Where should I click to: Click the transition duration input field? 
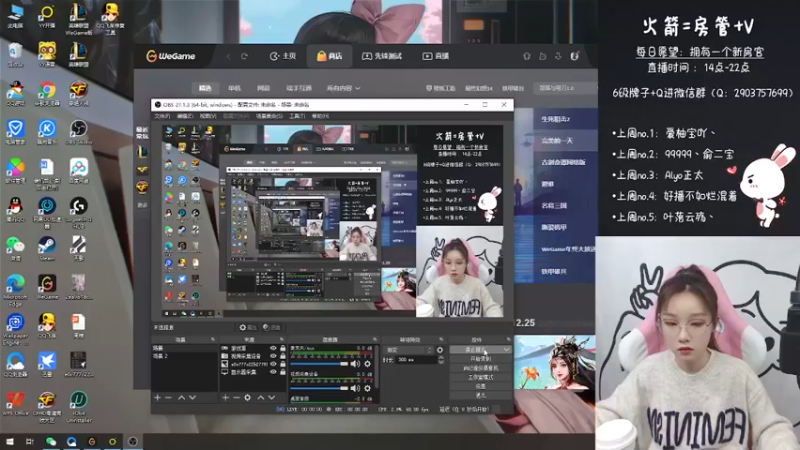pos(416,360)
